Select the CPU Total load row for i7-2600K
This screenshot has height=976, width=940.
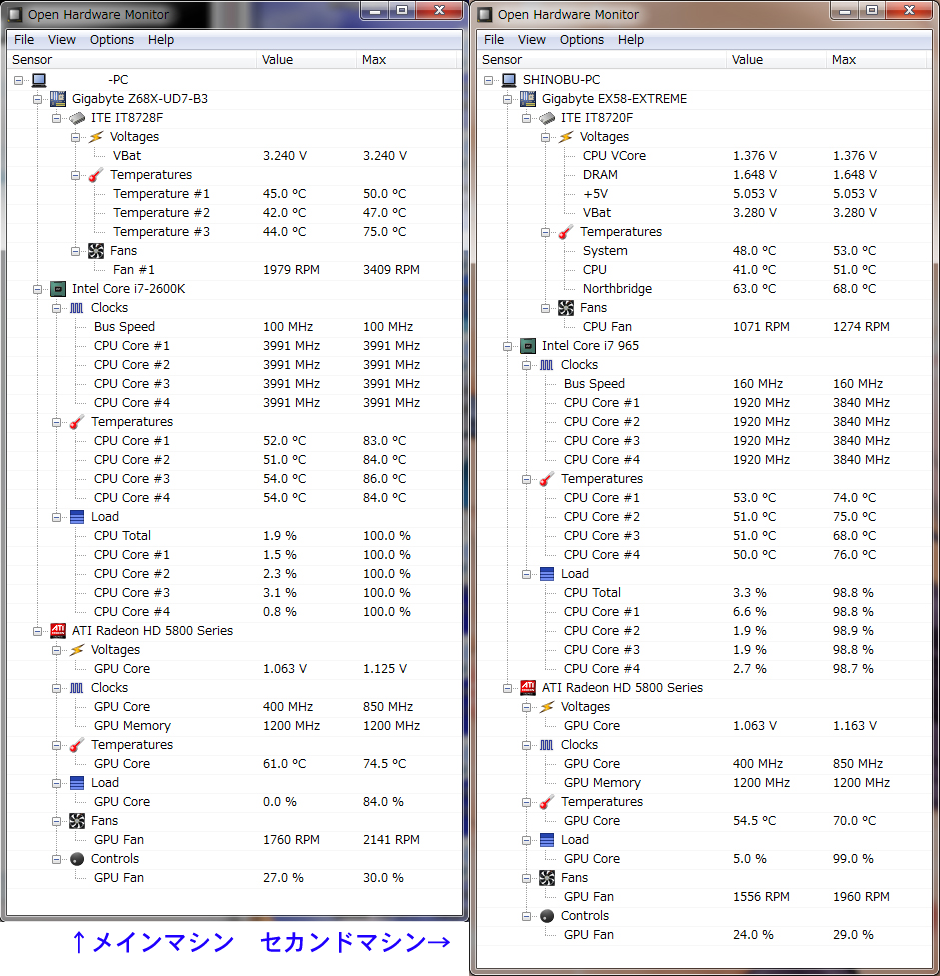click(x=122, y=536)
